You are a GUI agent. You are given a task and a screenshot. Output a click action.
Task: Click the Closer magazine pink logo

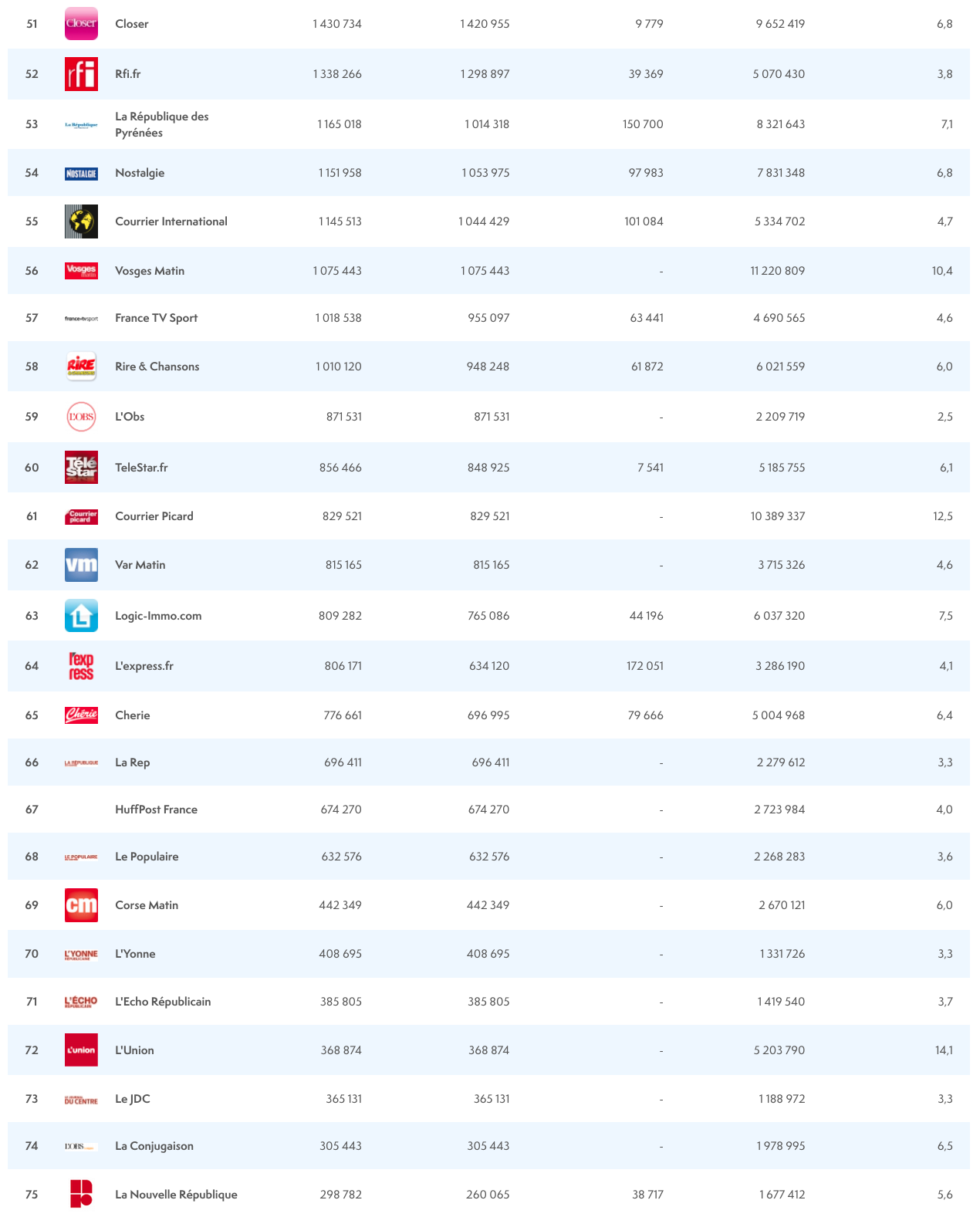pos(81,24)
